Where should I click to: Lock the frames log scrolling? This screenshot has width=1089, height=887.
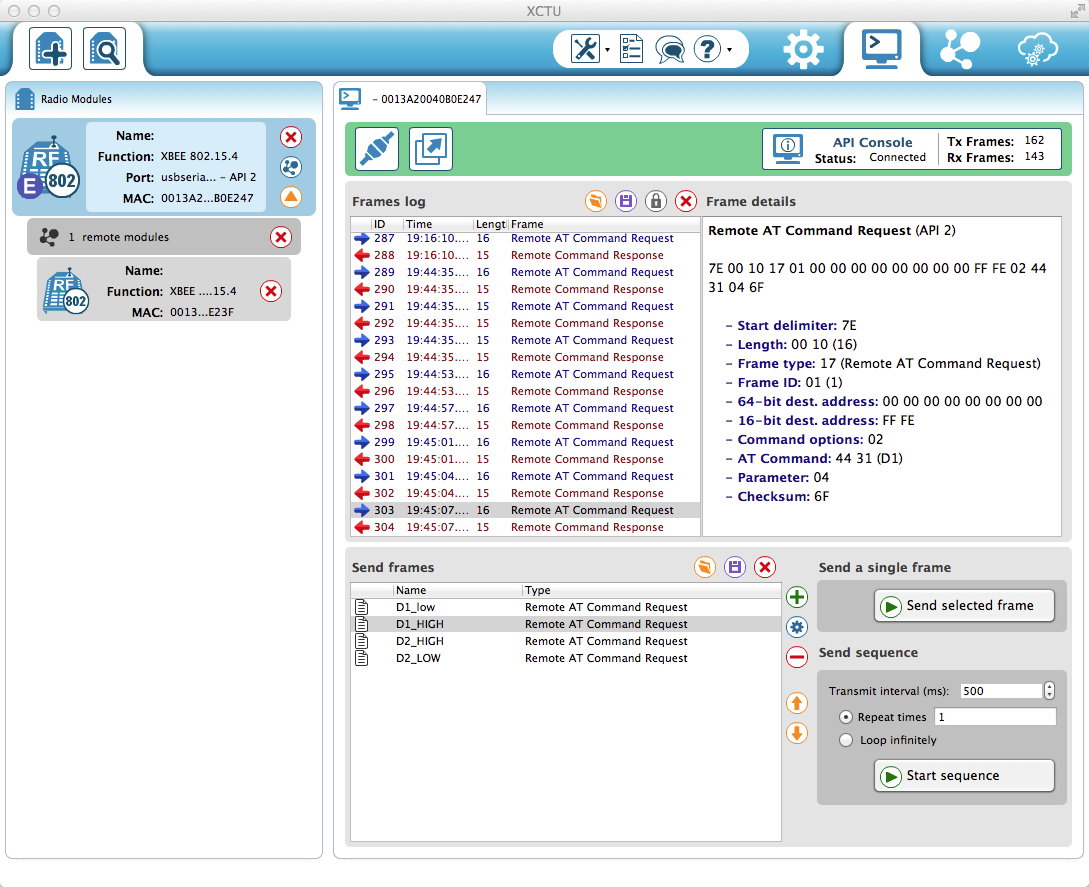656,201
